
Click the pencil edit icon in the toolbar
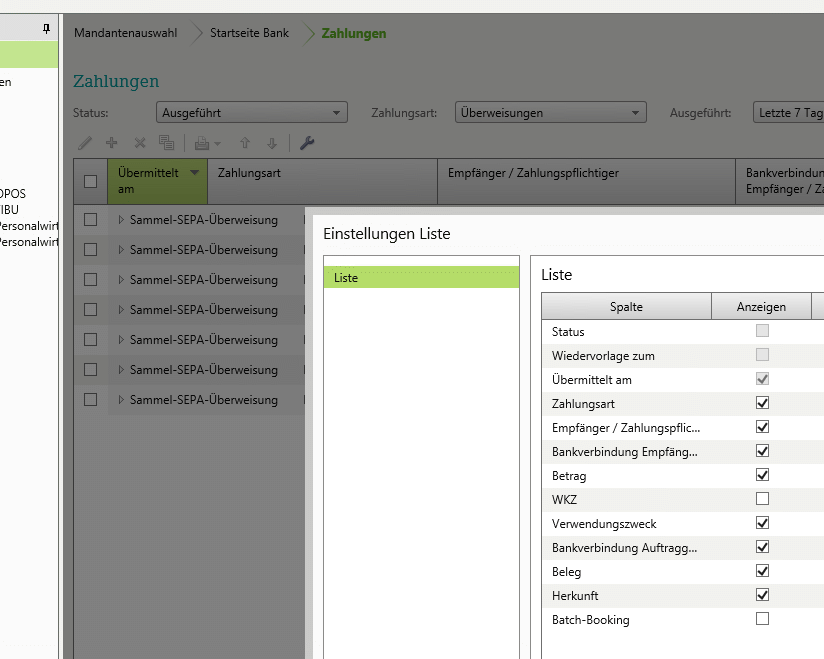pyautogui.click(x=85, y=142)
